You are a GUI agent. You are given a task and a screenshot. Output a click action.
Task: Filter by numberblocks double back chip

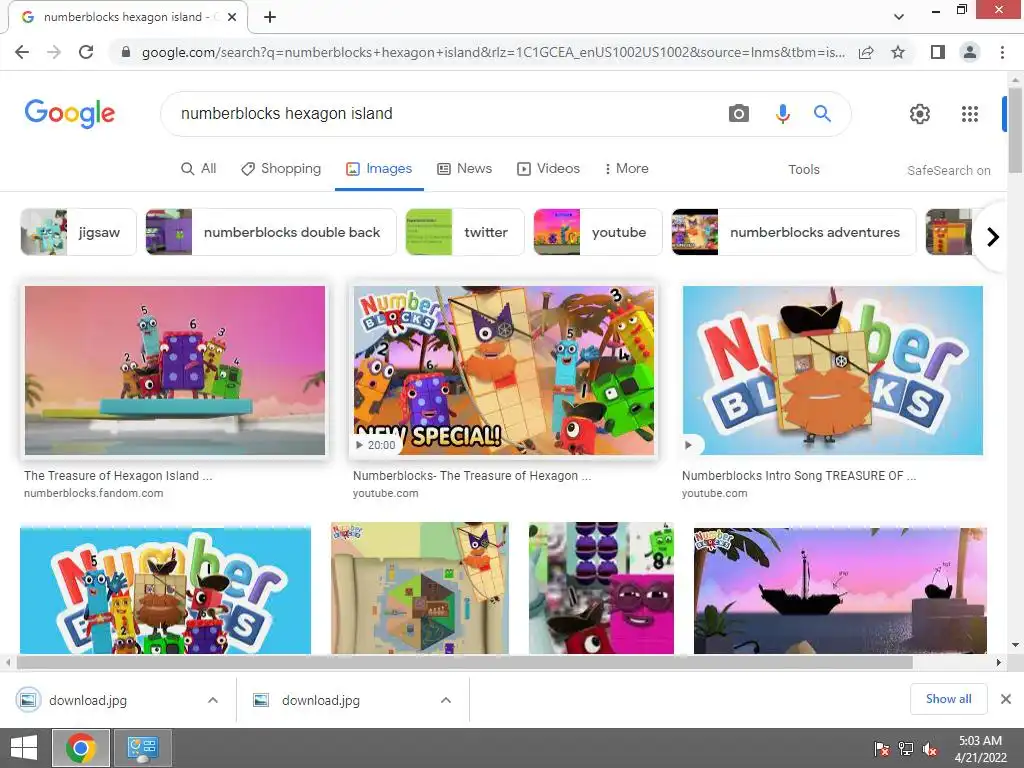270,232
